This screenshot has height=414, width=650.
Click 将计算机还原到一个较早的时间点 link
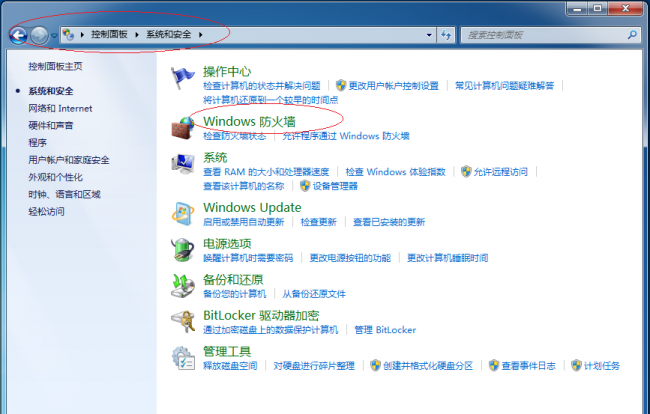point(270,100)
